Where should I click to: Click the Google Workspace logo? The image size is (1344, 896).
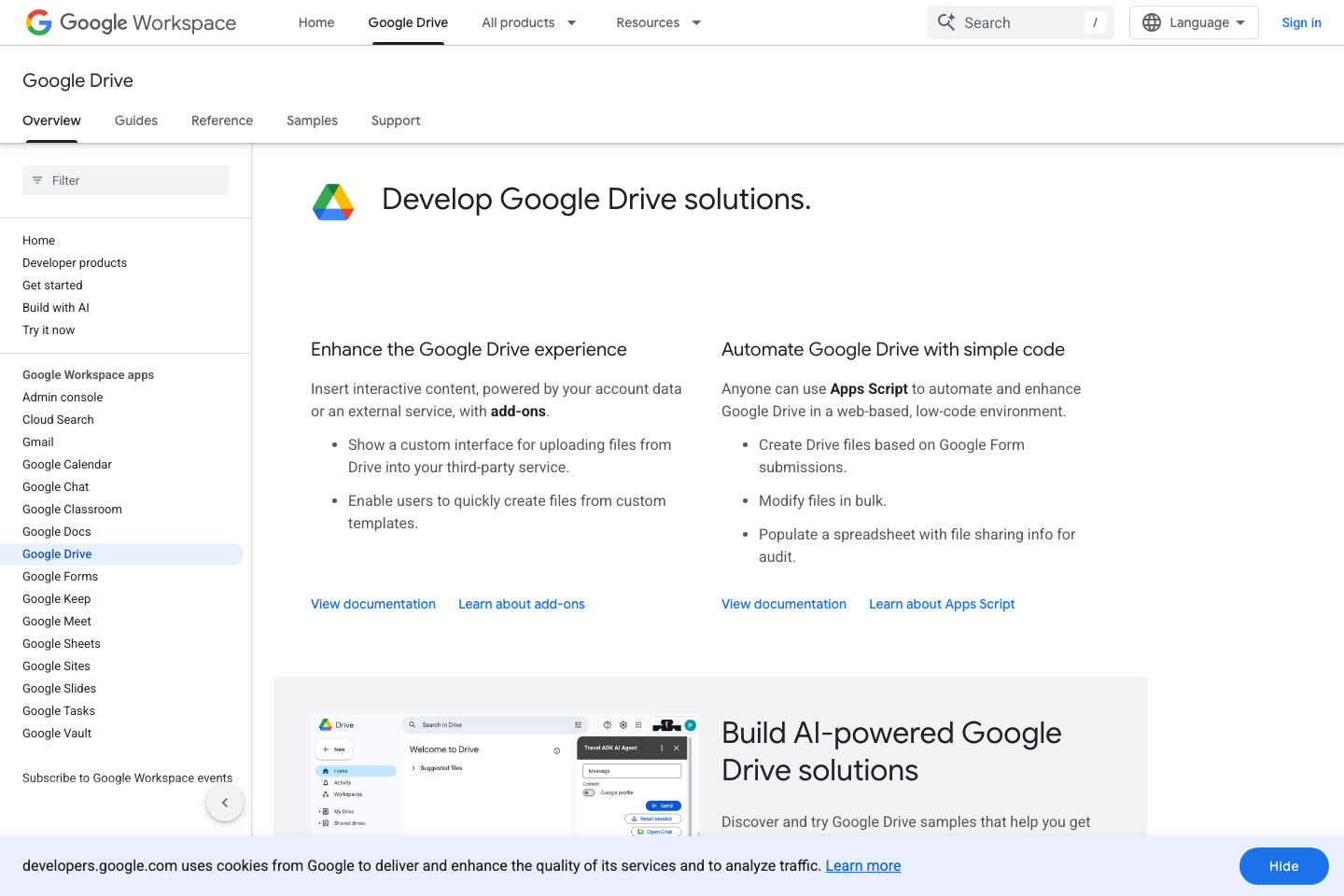pos(131,22)
